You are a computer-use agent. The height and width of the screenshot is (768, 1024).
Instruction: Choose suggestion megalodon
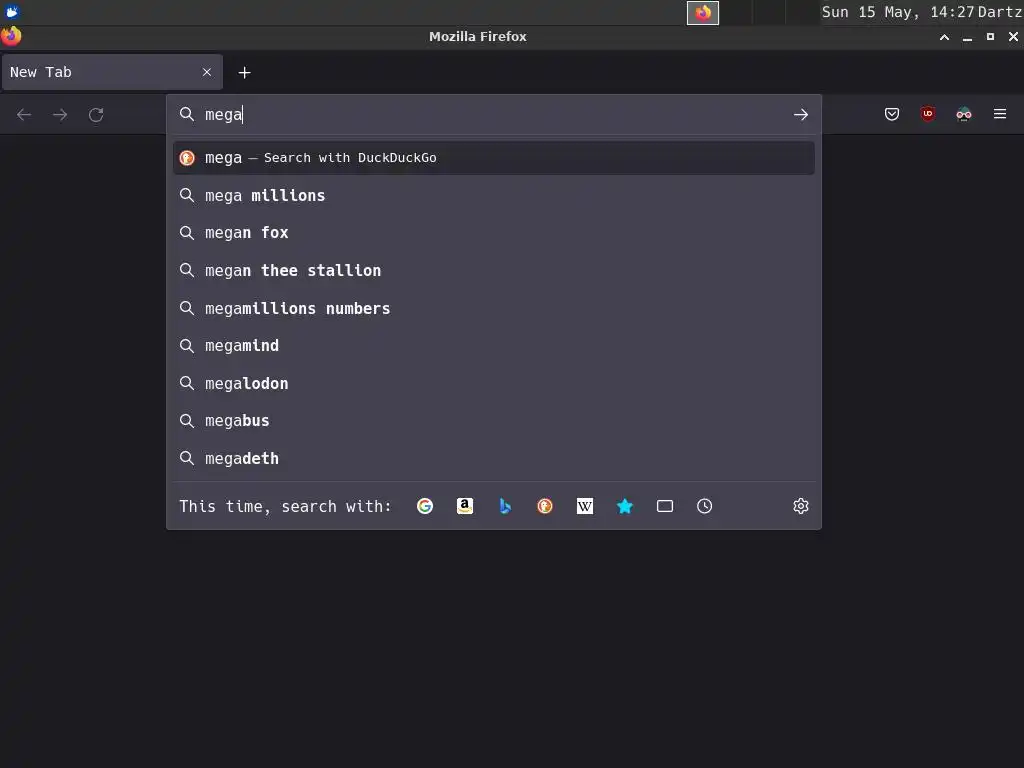click(x=494, y=383)
